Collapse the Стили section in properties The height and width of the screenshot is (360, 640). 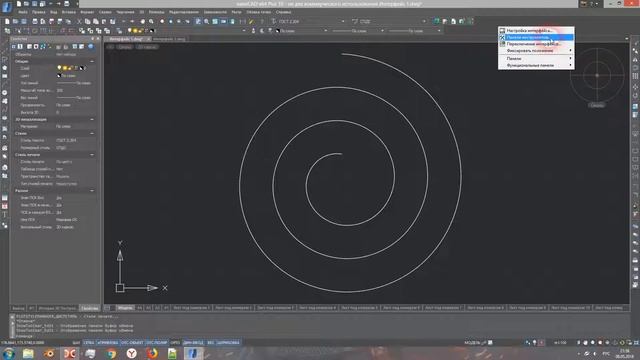(92, 133)
